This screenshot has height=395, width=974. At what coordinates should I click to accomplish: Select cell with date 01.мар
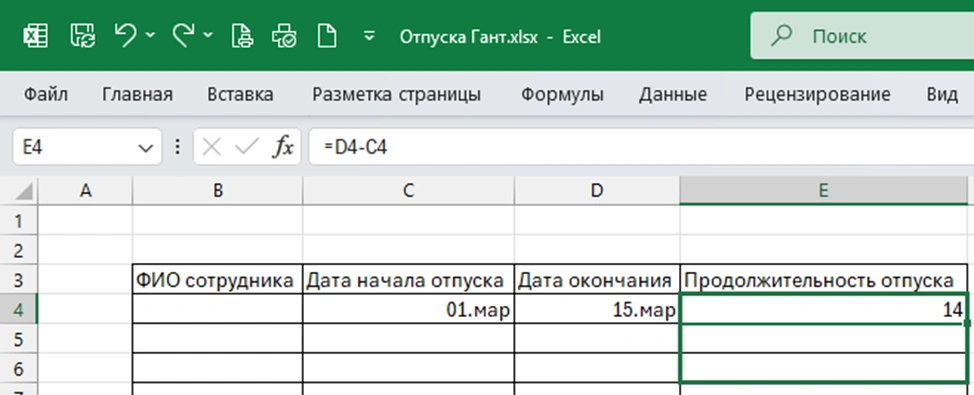coord(408,309)
